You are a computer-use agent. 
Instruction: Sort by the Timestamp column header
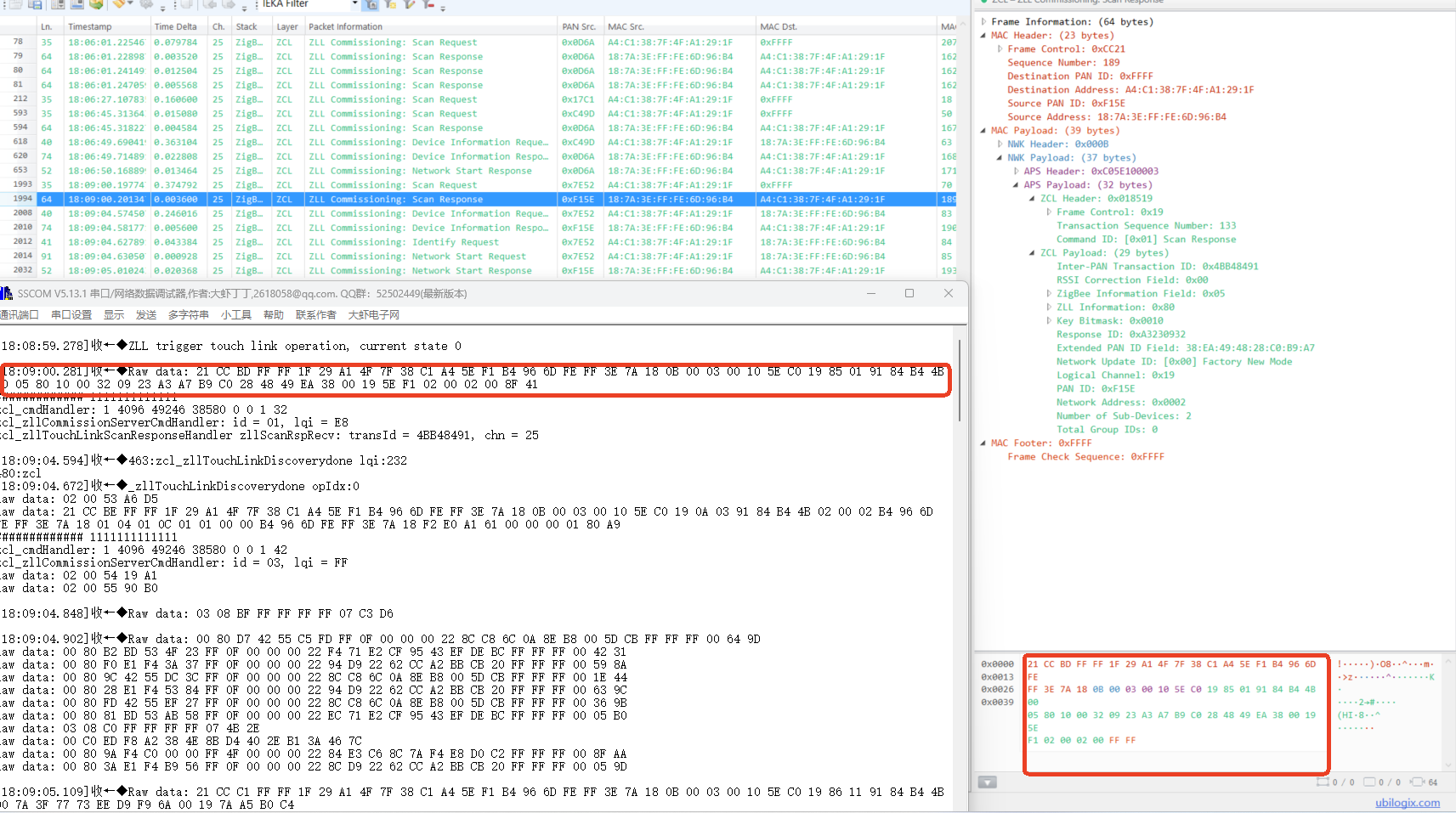tap(107, 27)
